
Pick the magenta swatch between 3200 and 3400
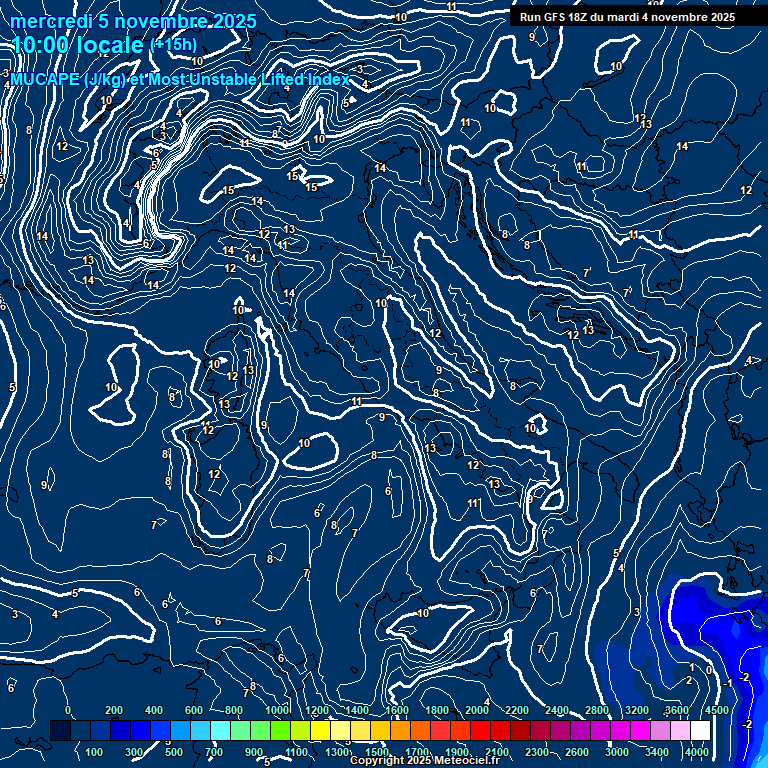[640, 730]
